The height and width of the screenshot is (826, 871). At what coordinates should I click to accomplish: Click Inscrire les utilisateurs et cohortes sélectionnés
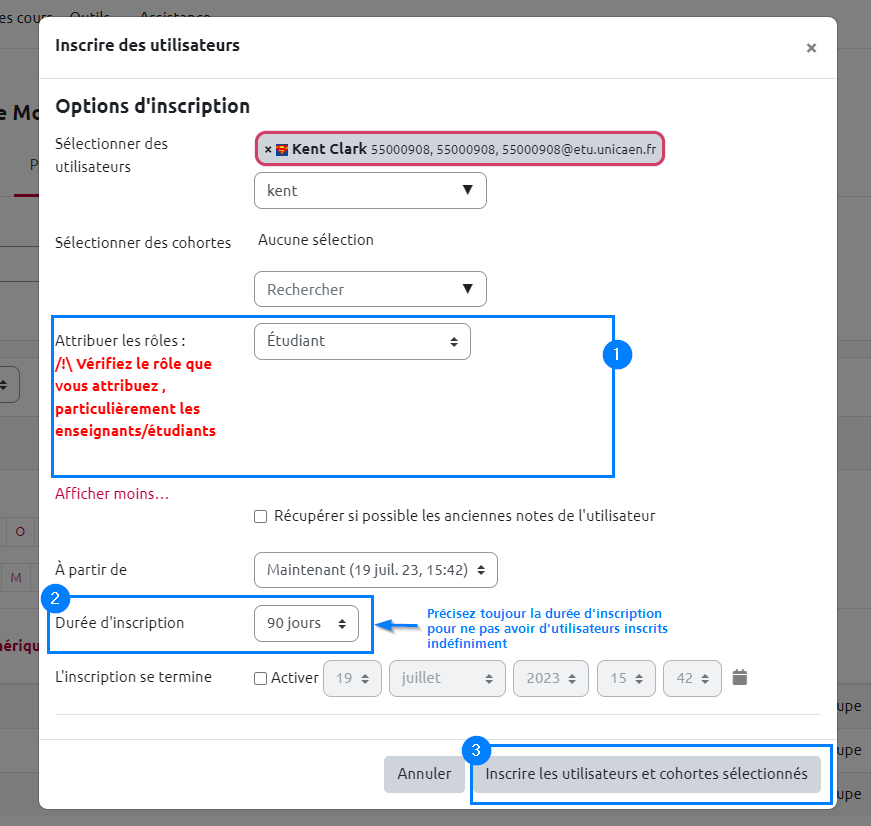point(646,774)
